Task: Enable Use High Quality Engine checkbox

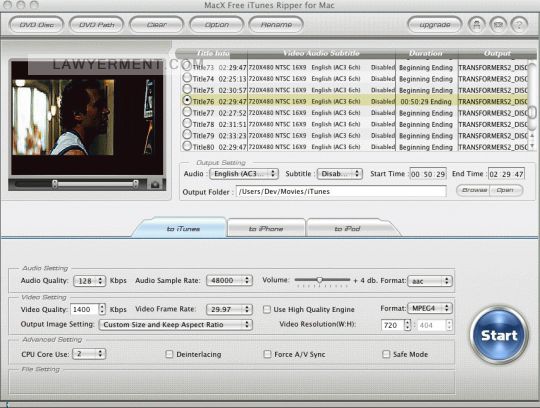Action: 267,309
